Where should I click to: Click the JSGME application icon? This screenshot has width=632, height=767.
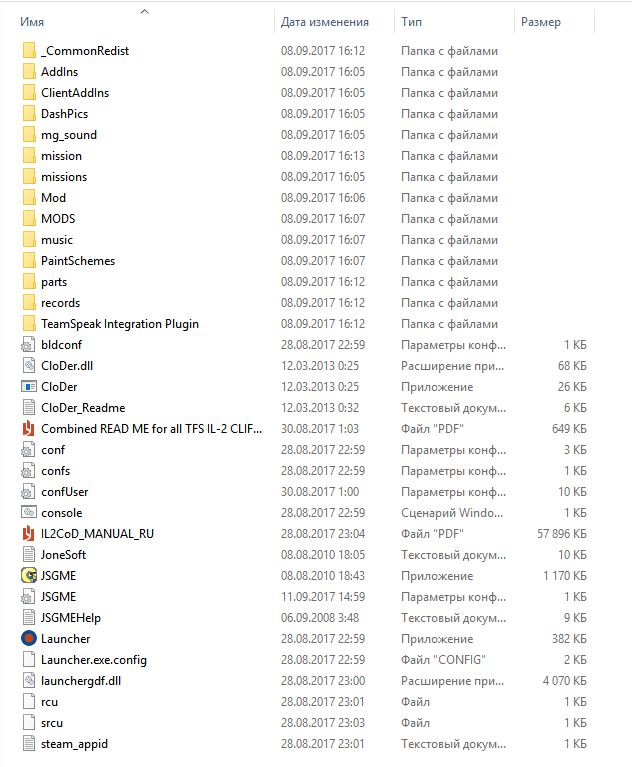(29, 576)
